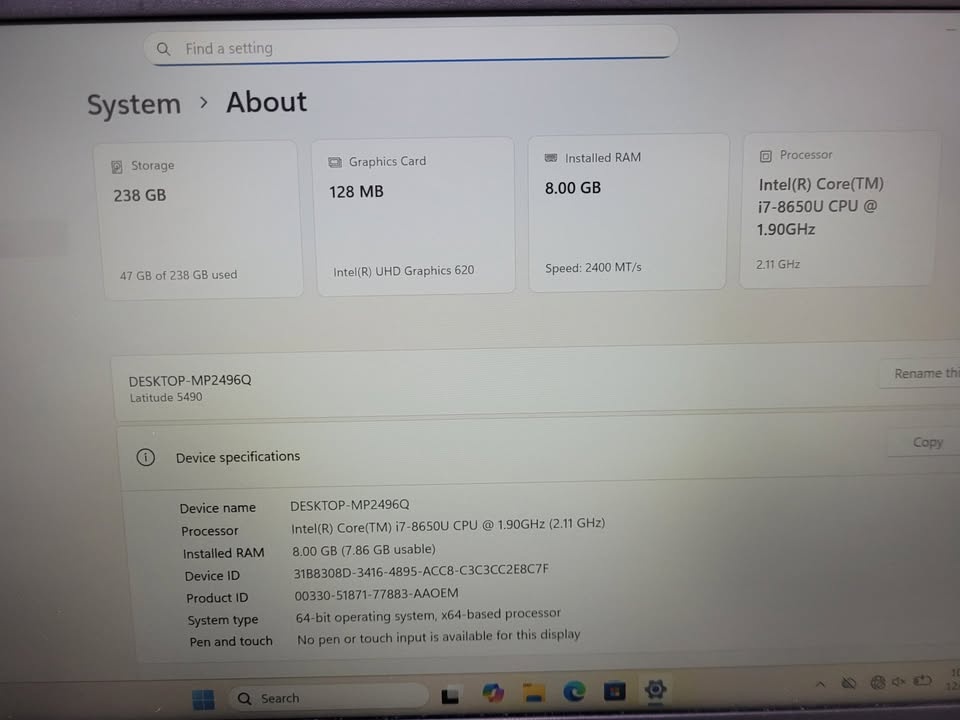Show hidden system tray icons
The image size is (960, 720).
point(820,684)
